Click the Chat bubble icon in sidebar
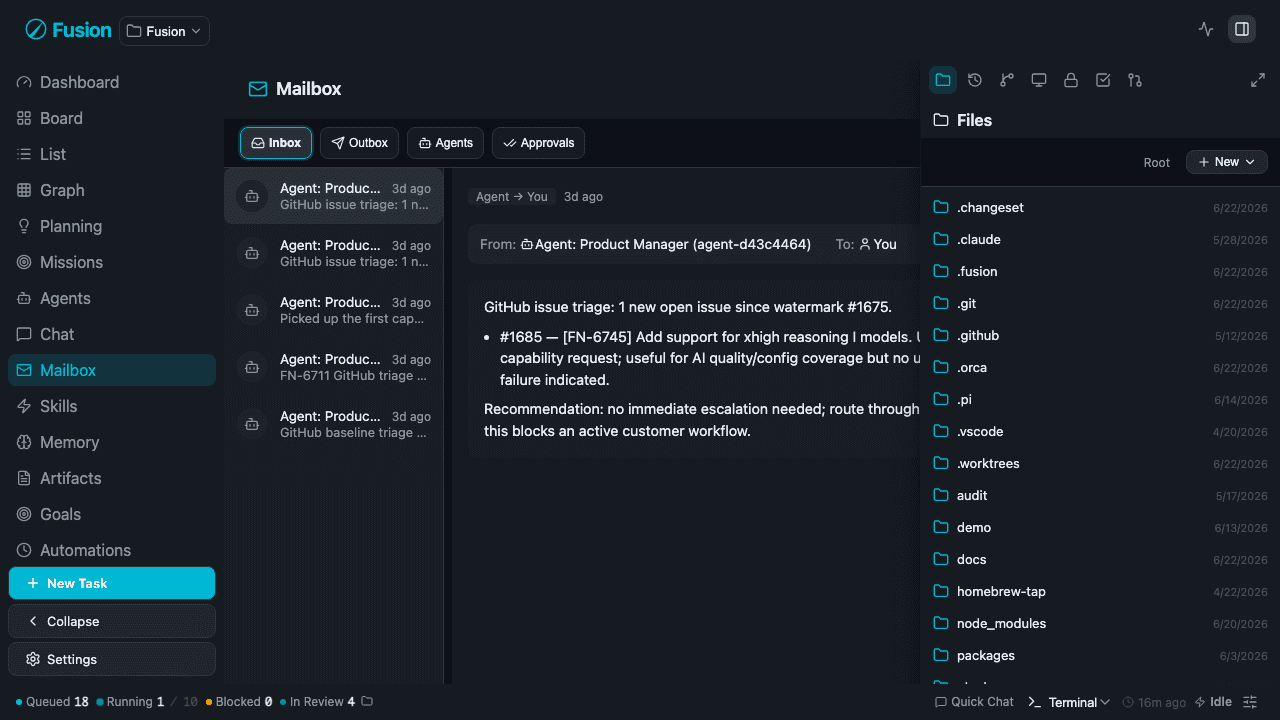This screenshot has height=720, width=1280. pos(24,334)
